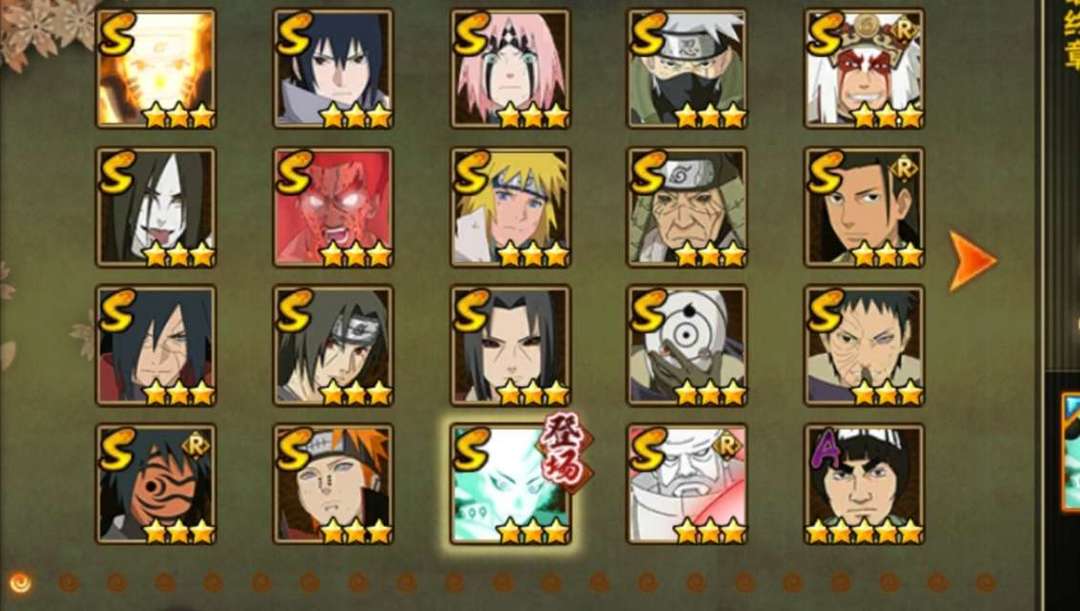Select the masked Kakashi character portrait
This screenshot has height=611, width=1080.
(687, 68)
